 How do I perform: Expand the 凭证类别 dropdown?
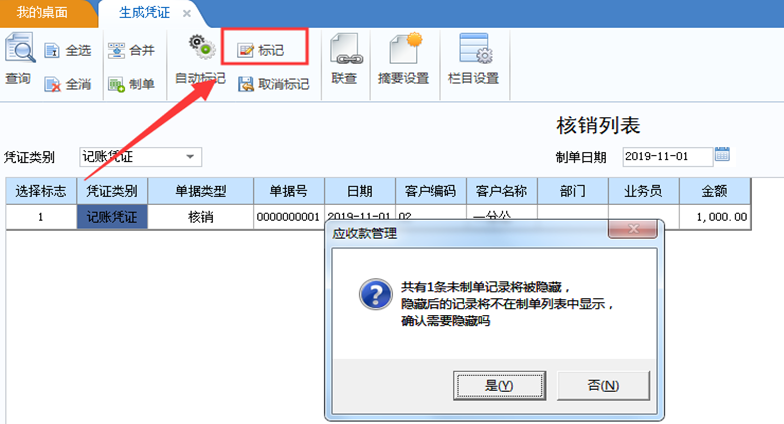pyautogui.click(x=190, y=157)
